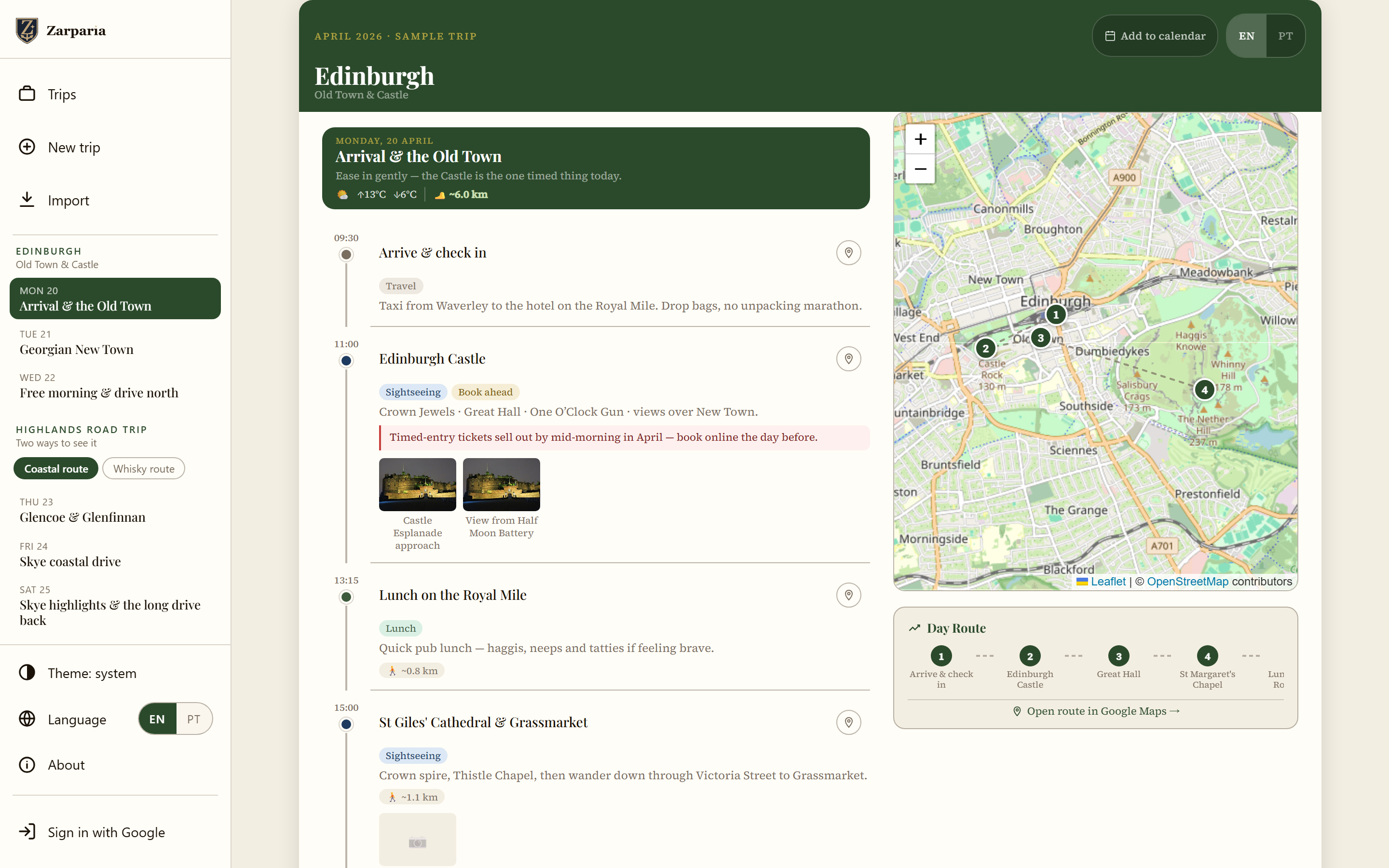Open the OpenStreetMap link
Screen dimensions: 1389x868
[1187, 582]
